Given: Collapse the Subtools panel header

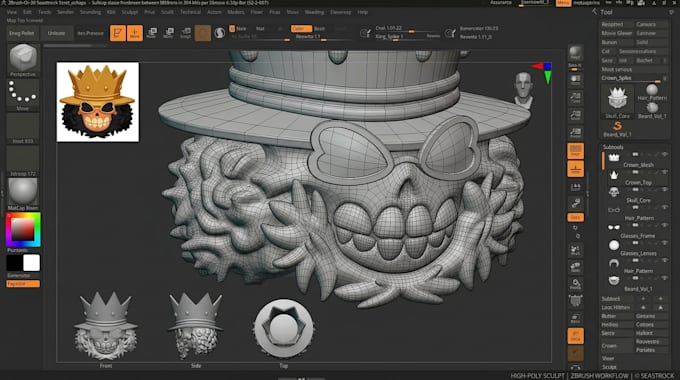Looking at the screenshot, I should (613, 147).
